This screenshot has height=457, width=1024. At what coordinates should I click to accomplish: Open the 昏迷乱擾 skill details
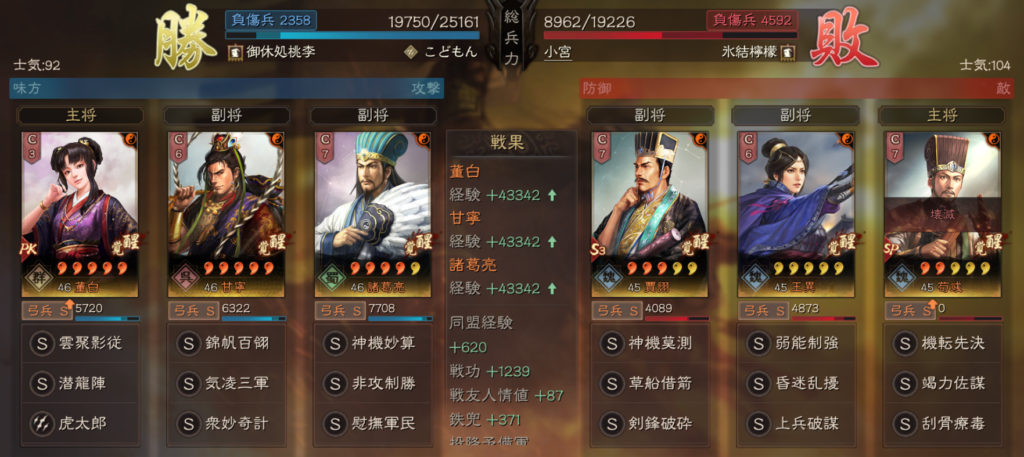[x=796, y=383]
